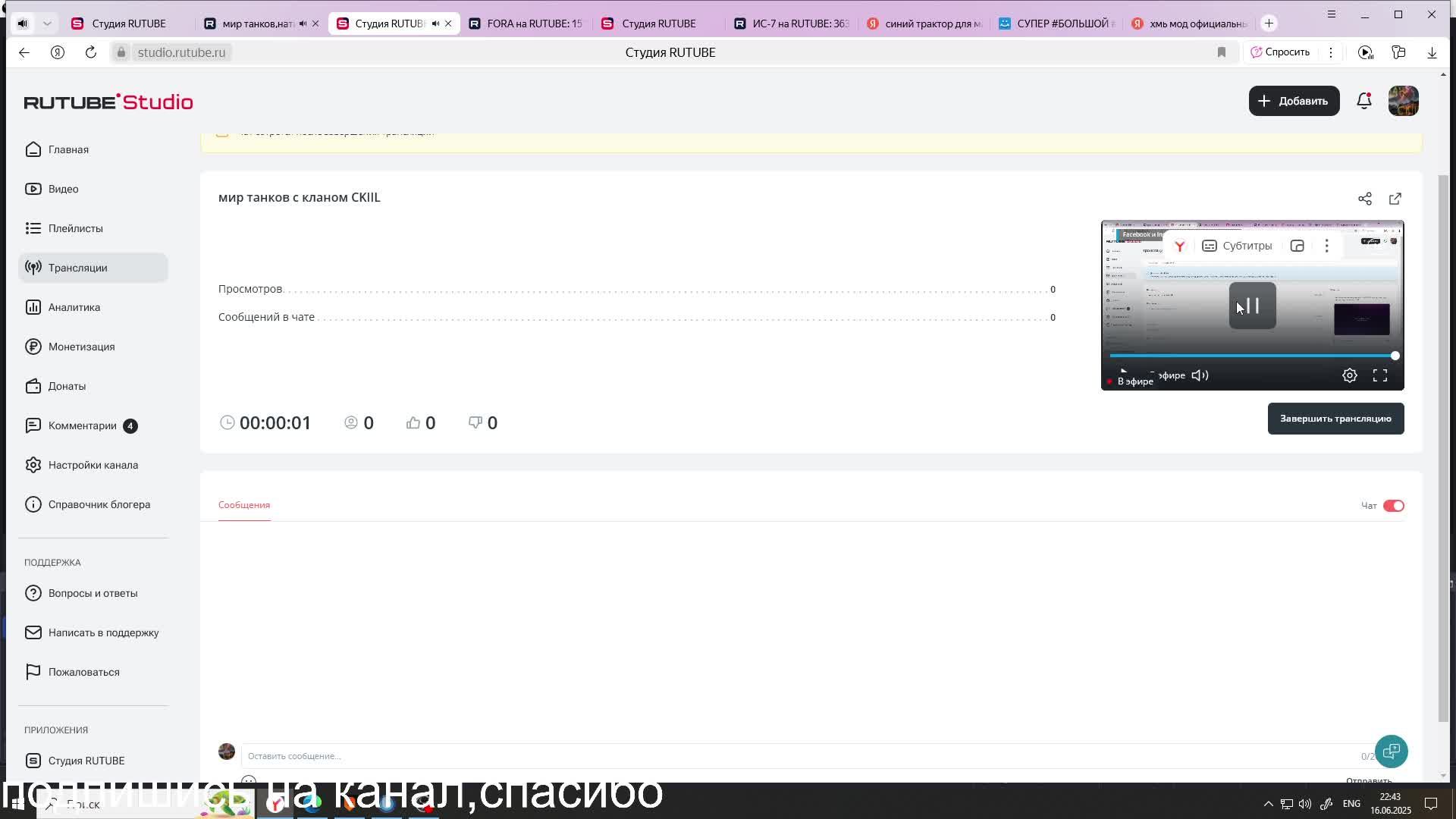Click the Спросить assistant button

[x=1280, y=52]
